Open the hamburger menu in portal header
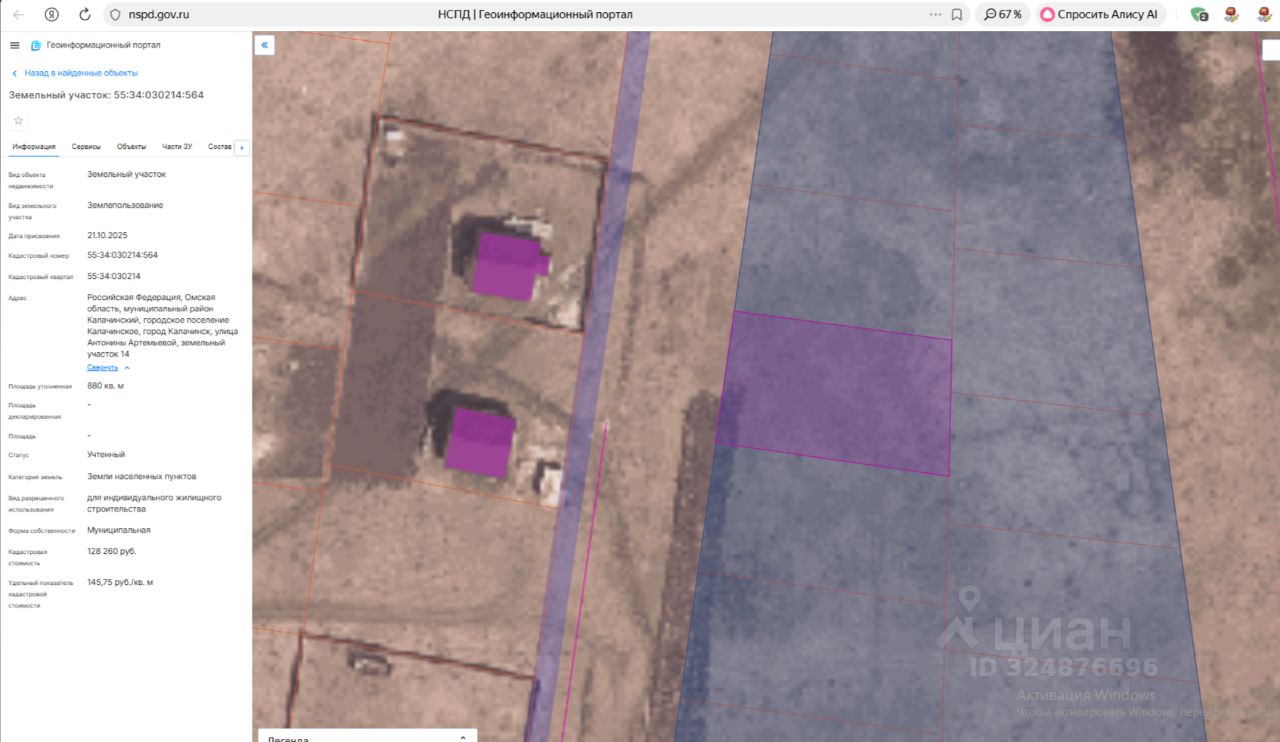 (x=14, y=45)
